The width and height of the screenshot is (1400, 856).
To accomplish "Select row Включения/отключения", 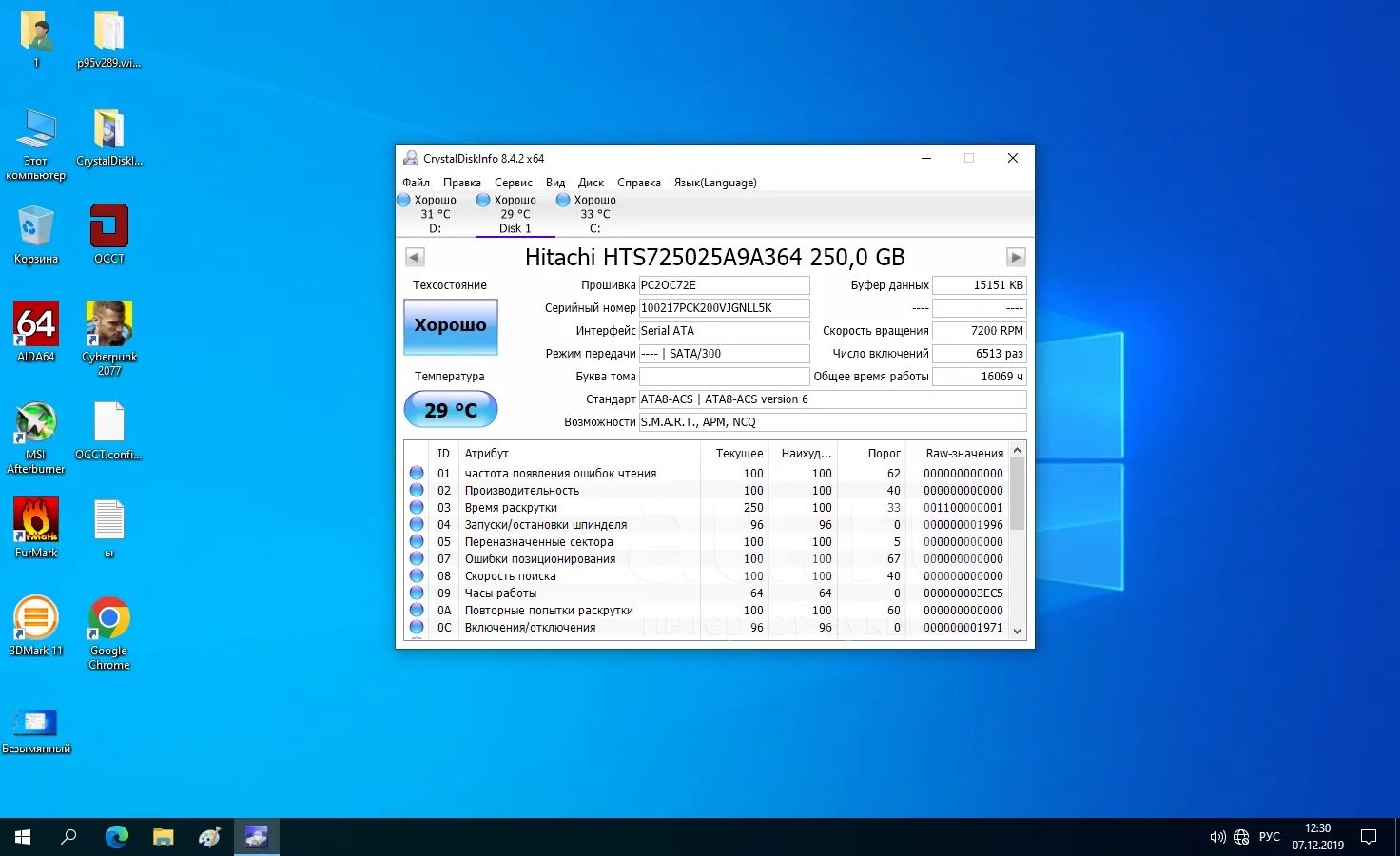I will click(x=707, y=628).
